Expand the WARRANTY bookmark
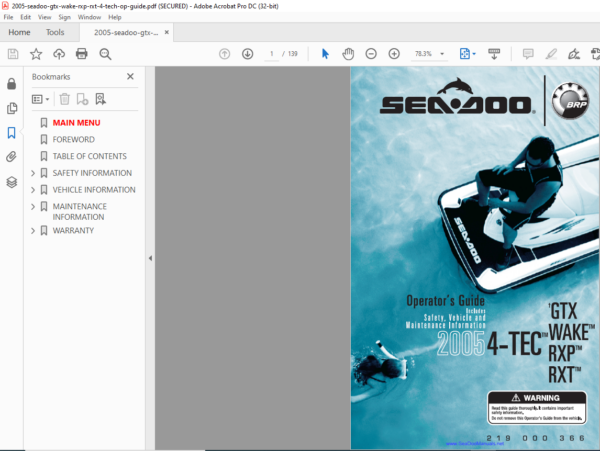This screenshot has width=600, height=451. [33, 231]
